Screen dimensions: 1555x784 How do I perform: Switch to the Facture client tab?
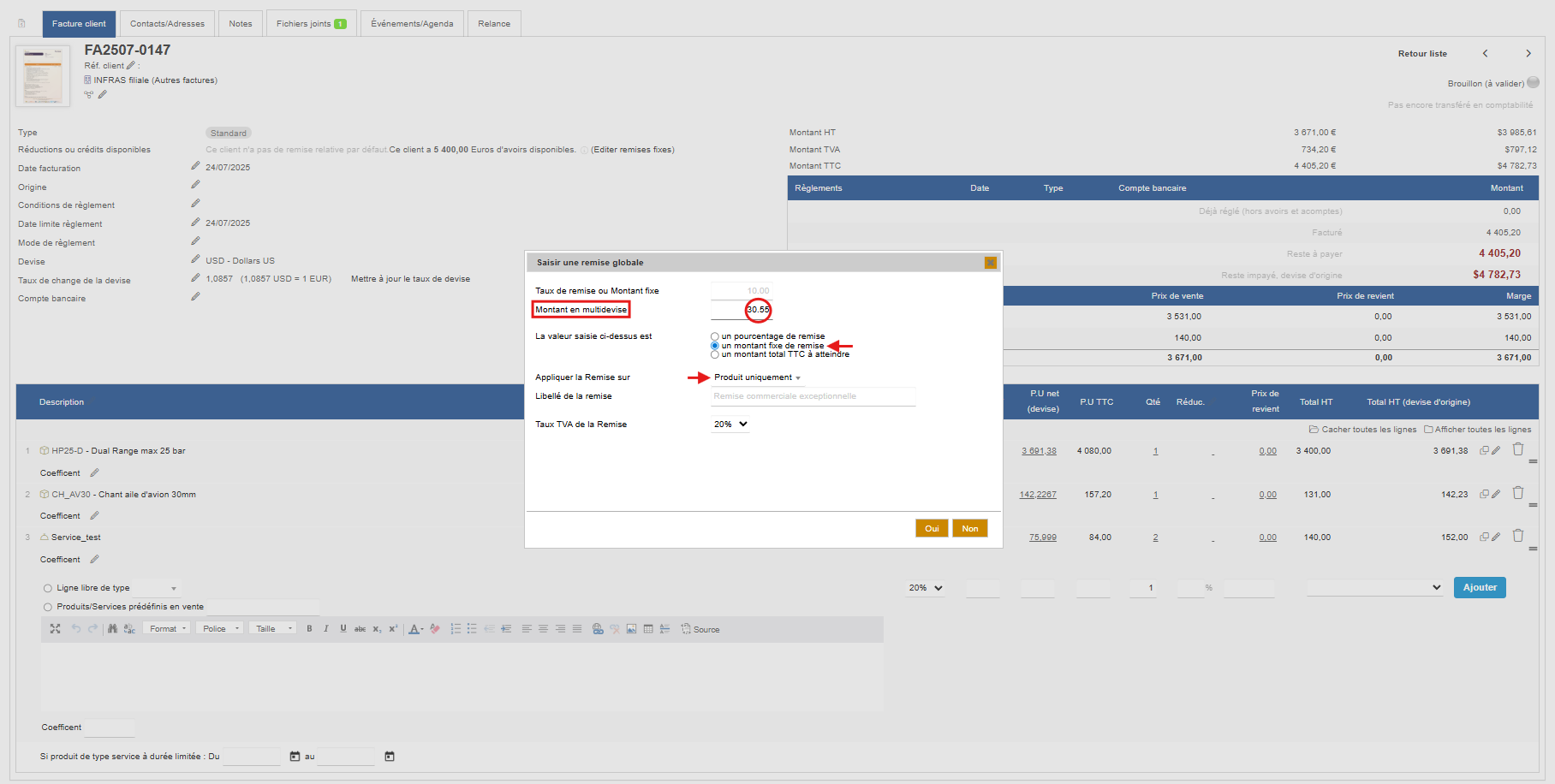pos(79,24)
